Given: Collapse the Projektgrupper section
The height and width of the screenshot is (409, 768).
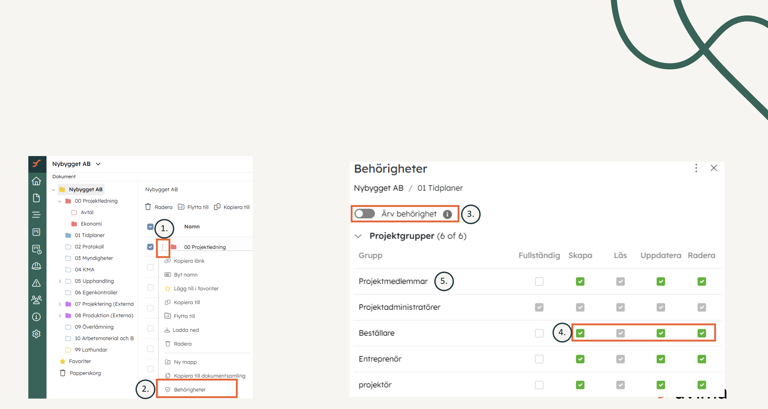Looking at the screenshot, I should pos(358,236).
